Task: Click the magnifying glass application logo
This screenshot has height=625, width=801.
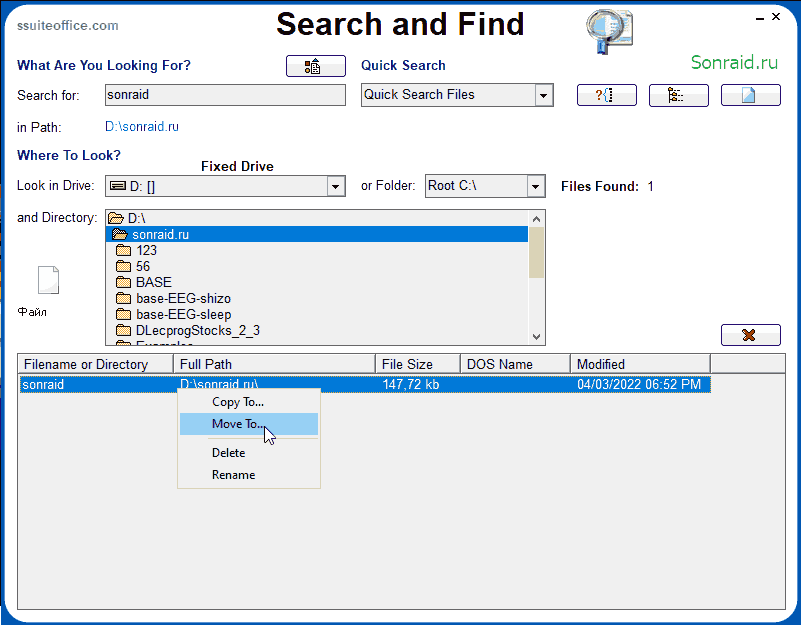Action: (x=609, y=31)
